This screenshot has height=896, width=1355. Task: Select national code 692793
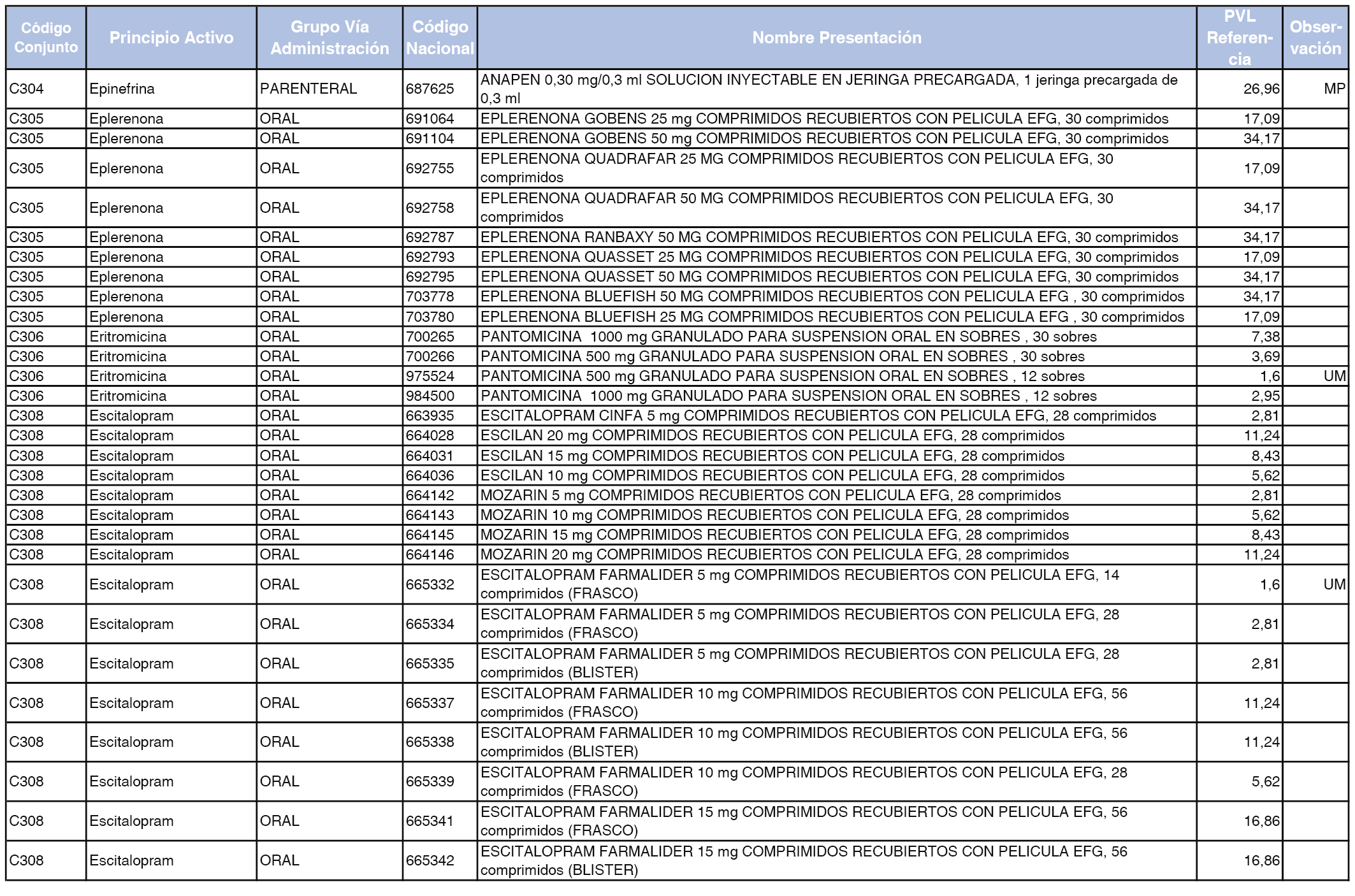[440, 257]
